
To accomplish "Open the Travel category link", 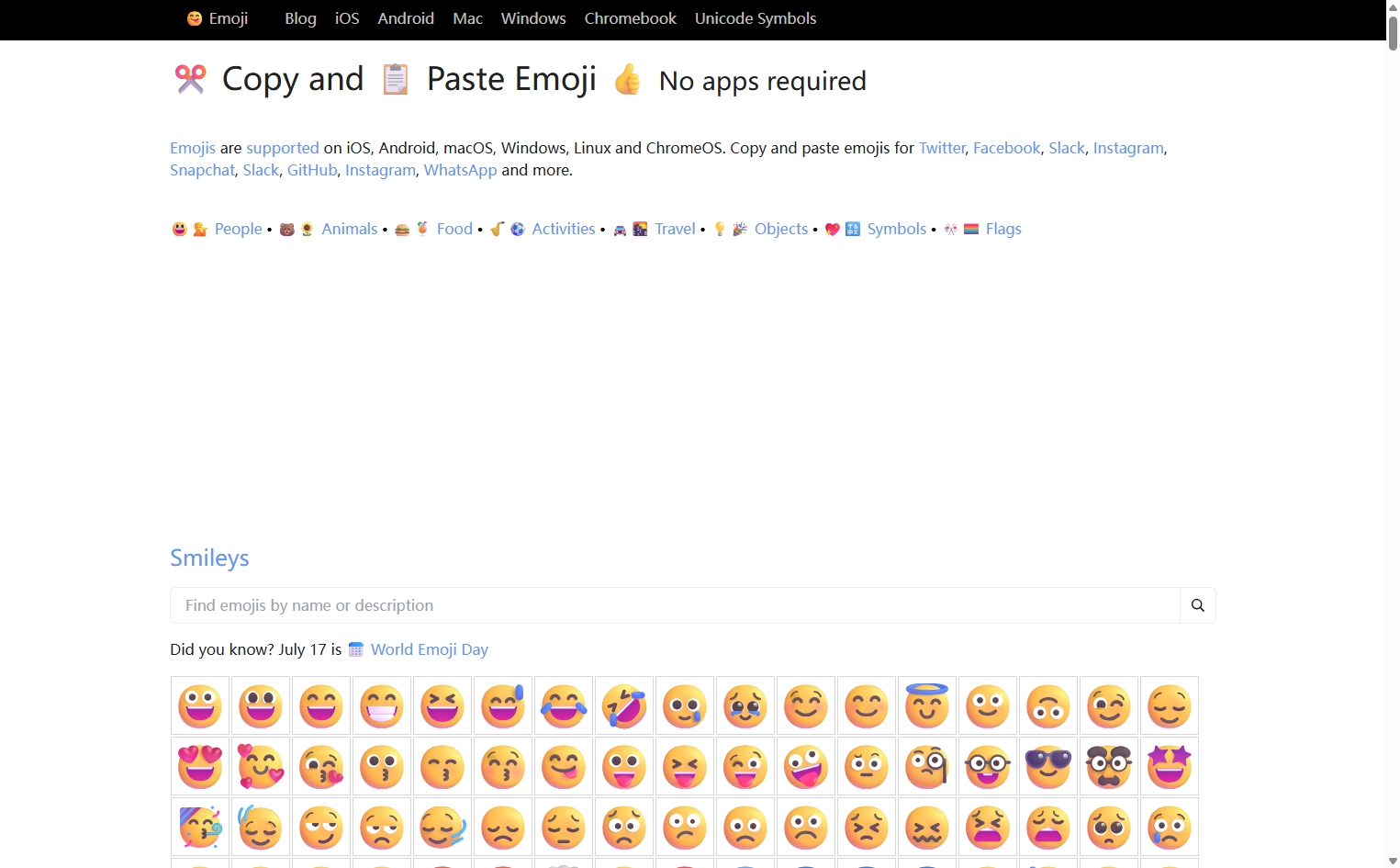I will pos(675,229).
